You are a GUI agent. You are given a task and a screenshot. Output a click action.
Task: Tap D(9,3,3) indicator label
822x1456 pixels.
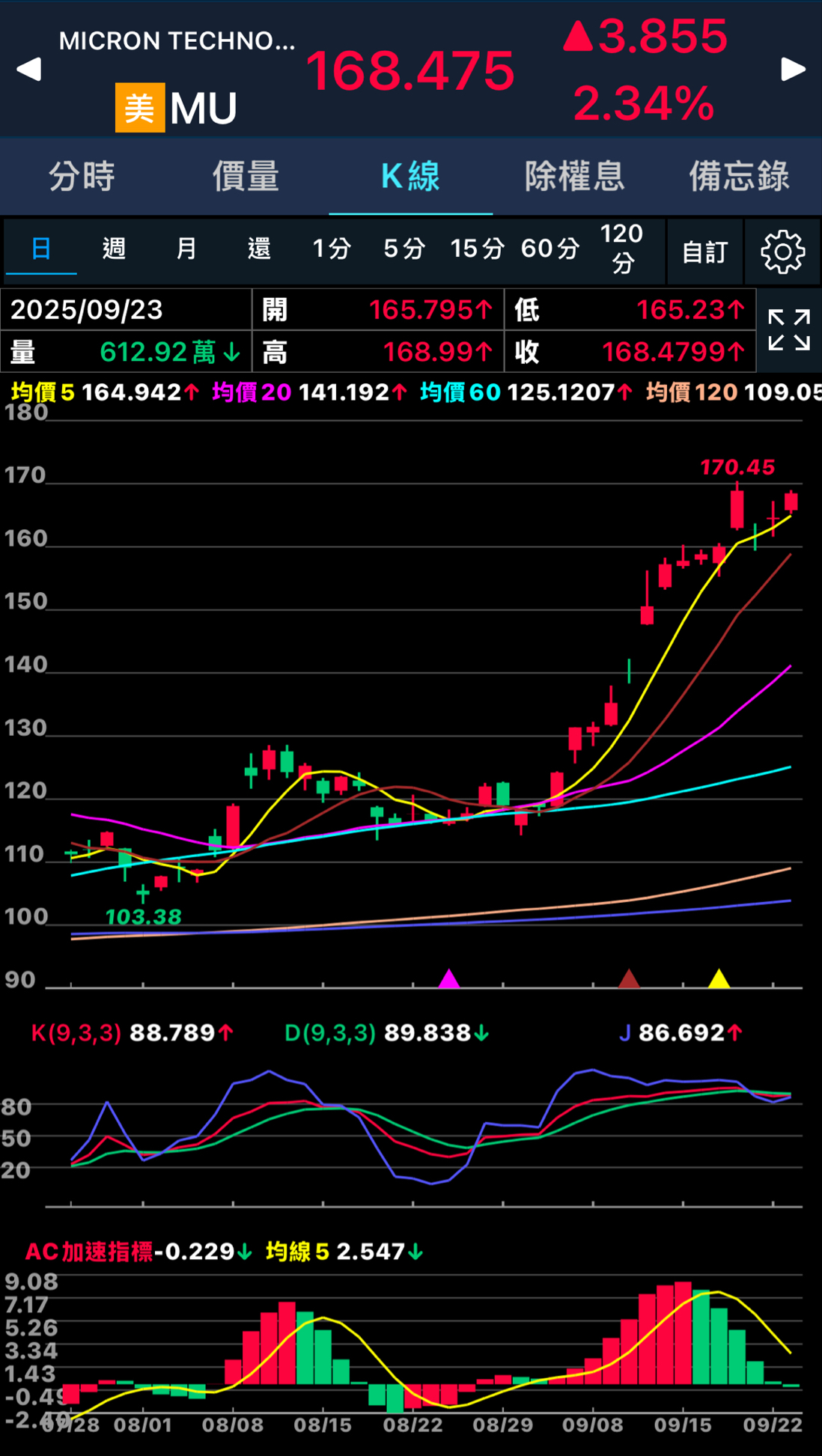tap(330, 1033)
